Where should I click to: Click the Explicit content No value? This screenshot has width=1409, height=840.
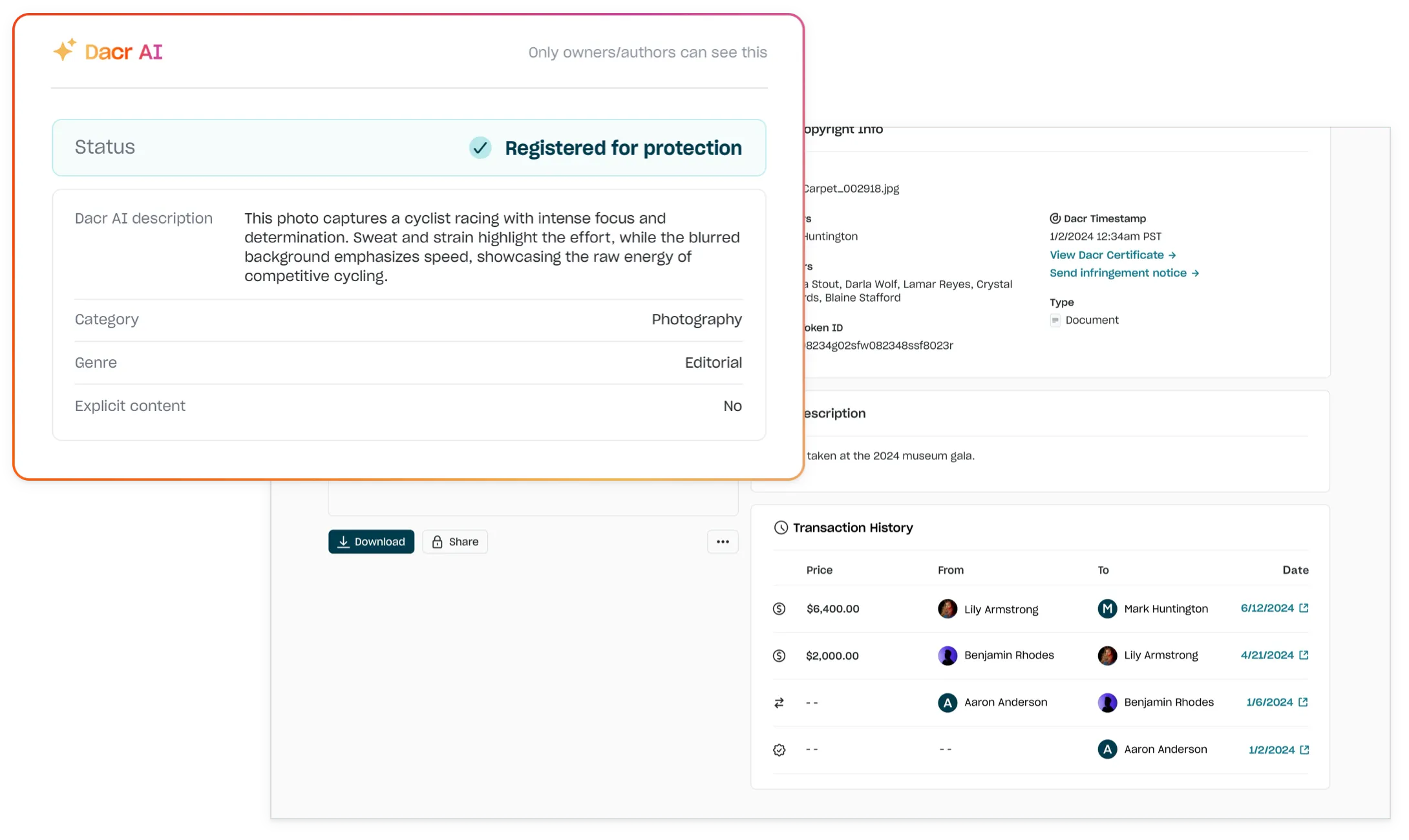732,406
